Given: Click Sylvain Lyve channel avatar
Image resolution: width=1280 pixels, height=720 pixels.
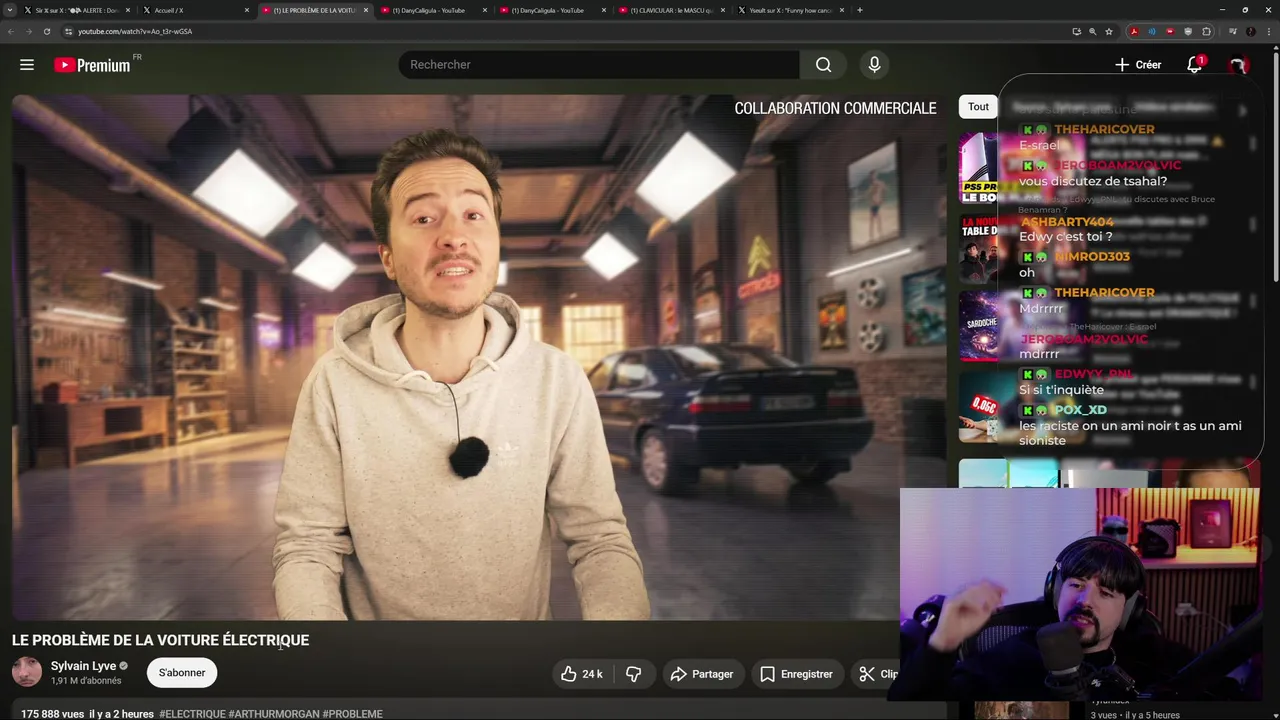Looking at the screenshot, I should 27,672.
